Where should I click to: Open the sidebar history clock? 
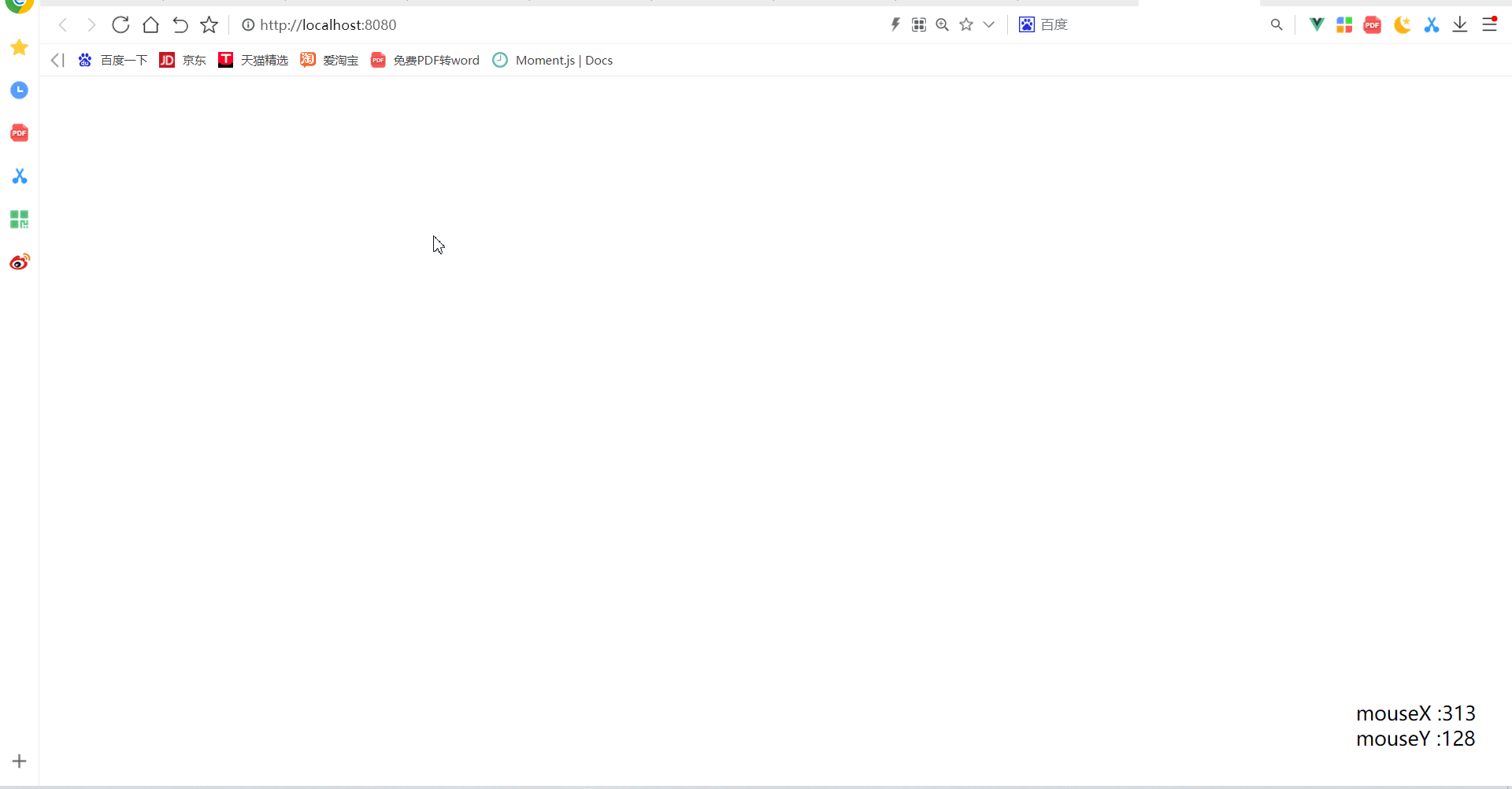point(20,91)
